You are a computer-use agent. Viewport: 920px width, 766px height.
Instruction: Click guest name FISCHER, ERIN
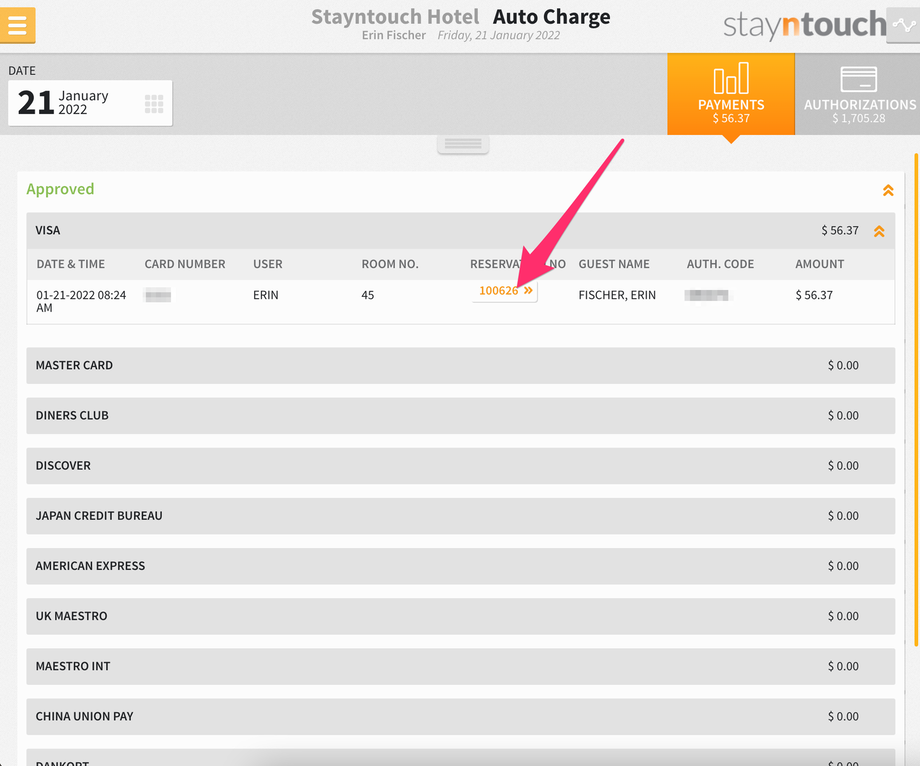tap(617, 295)
